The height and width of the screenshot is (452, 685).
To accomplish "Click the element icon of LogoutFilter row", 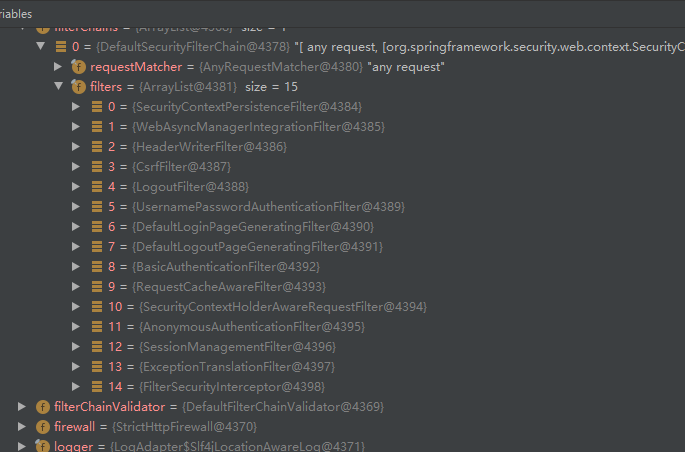I will 95,187.
